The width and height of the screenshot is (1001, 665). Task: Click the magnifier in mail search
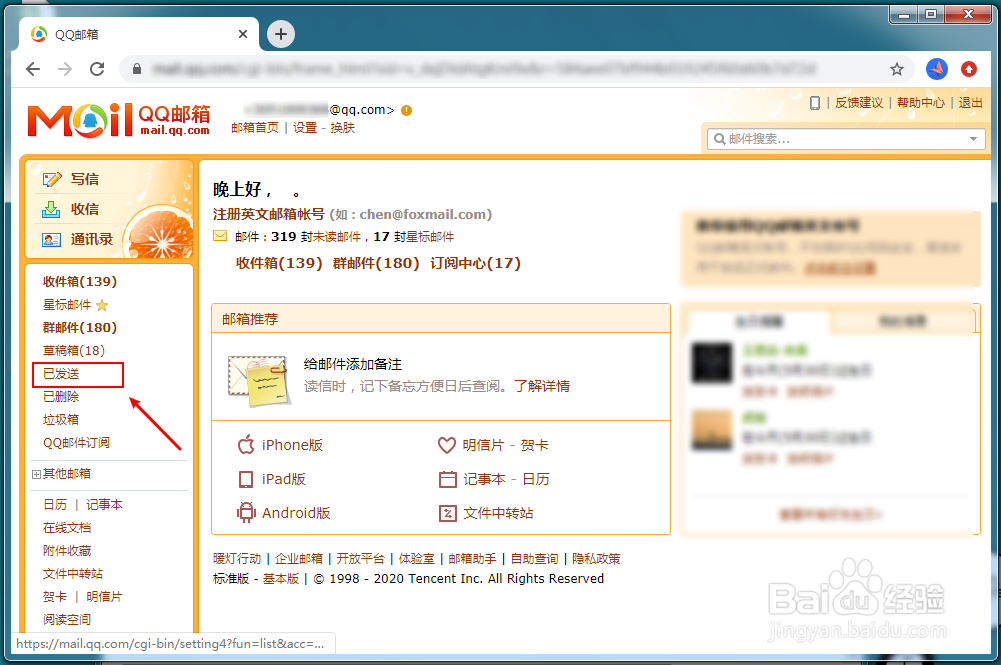pyautogui.click(x=719, y=138)
